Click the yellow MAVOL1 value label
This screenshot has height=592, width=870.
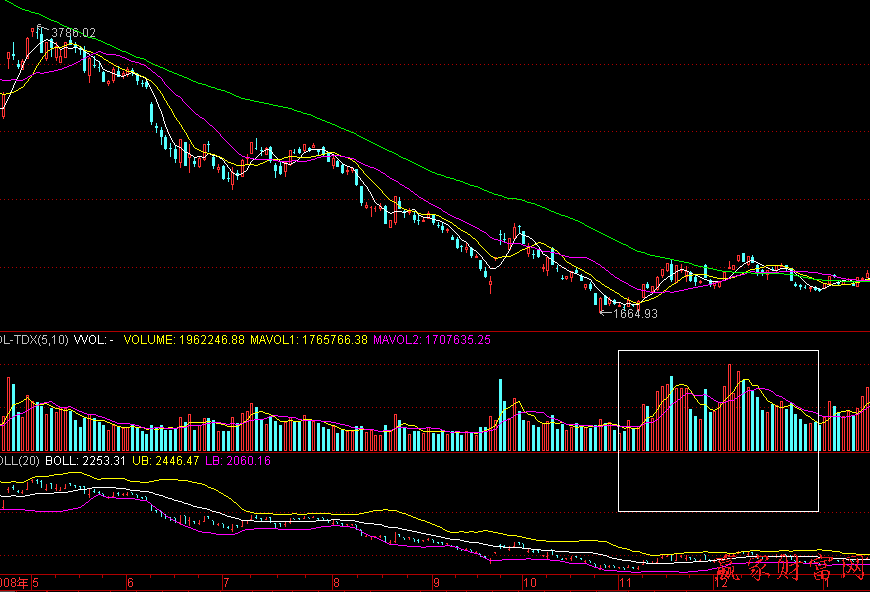click(308, 340)
